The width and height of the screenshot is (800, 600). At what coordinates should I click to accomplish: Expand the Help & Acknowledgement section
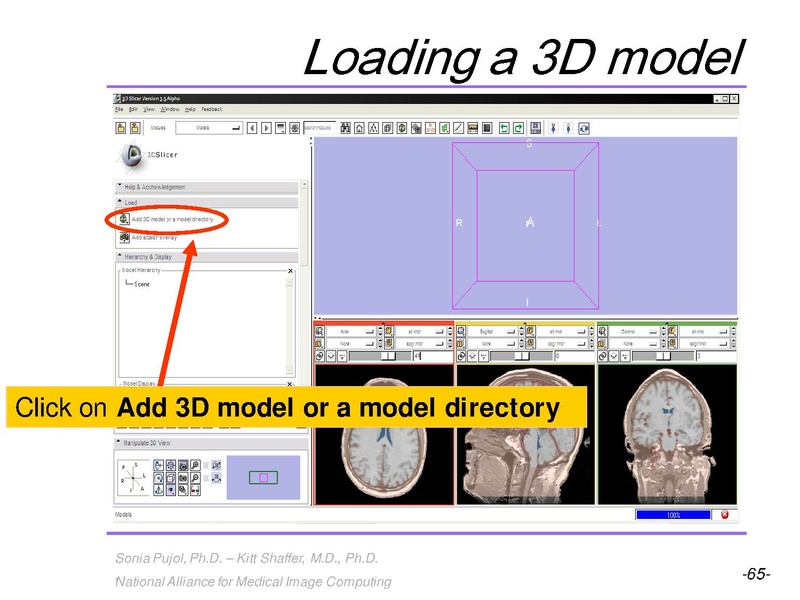pyautogui.click(x=207, y=187)
